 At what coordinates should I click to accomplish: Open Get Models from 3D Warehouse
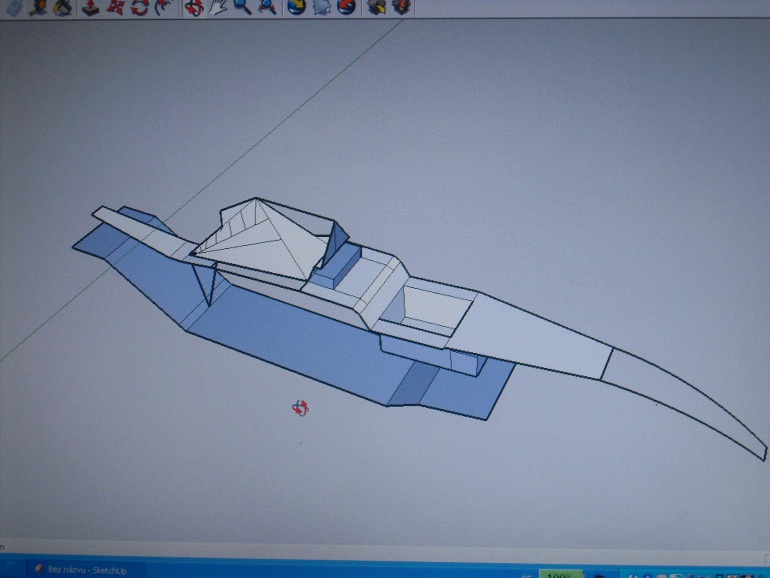click(x=377, y=7)
